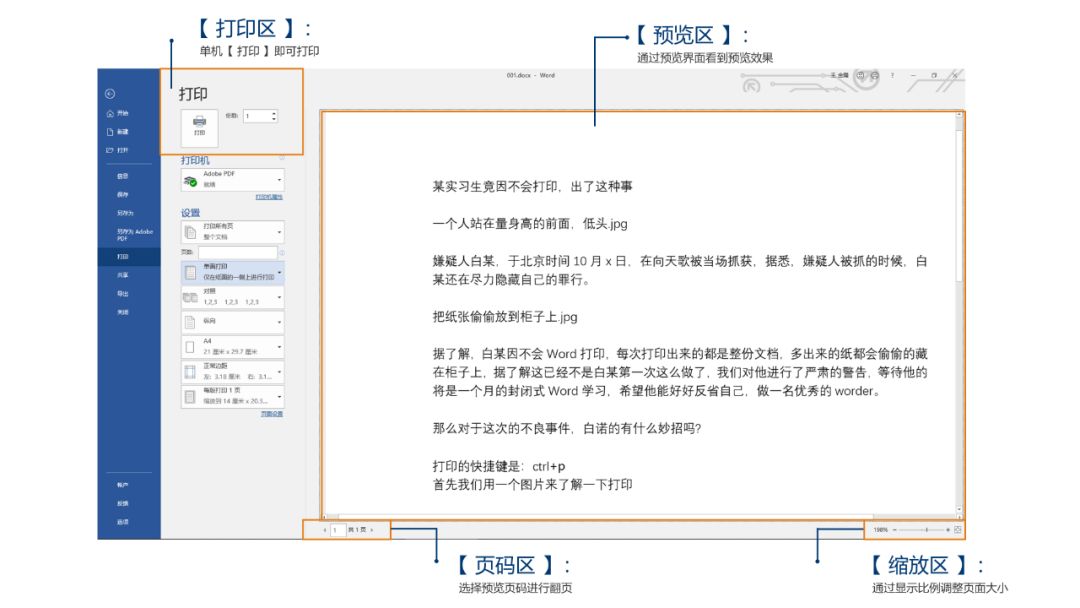Click the portrait orientation (纵向) setting icon

(x=191, y=322)
